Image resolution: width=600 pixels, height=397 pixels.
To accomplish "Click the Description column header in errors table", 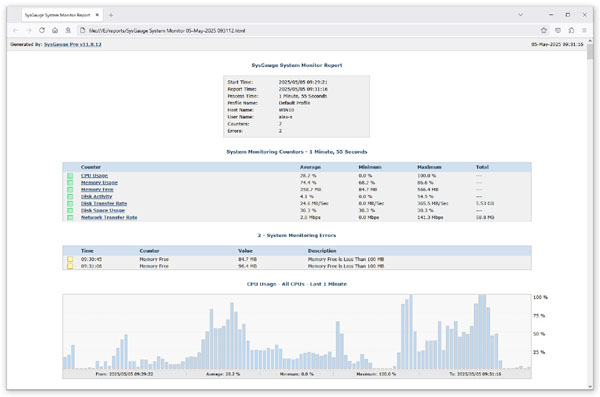I will tap(322, 251).
